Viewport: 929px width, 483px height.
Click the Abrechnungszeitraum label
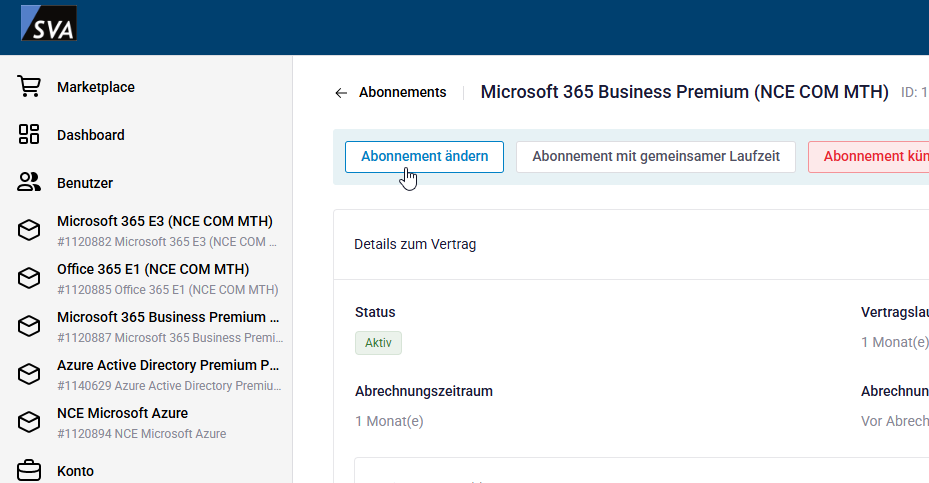[424, 391]
